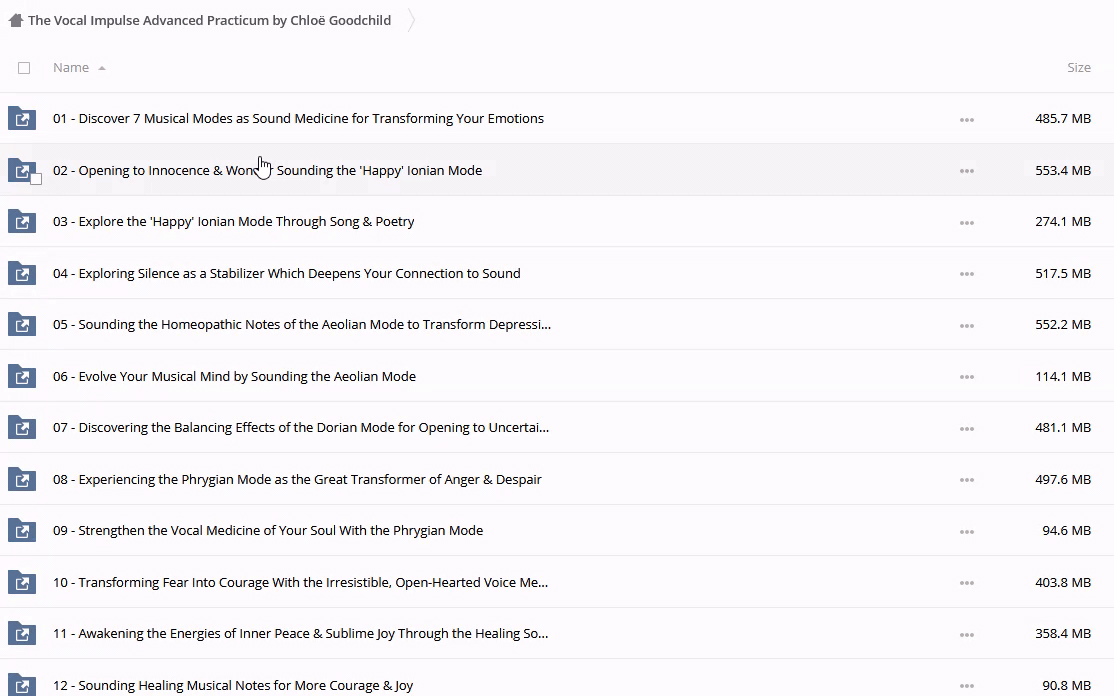The height and width of the screenshot is (696, 1114).
Task: Click the shared folder icon for item 01
Action: pyautogui.click(x=21, y=119)
